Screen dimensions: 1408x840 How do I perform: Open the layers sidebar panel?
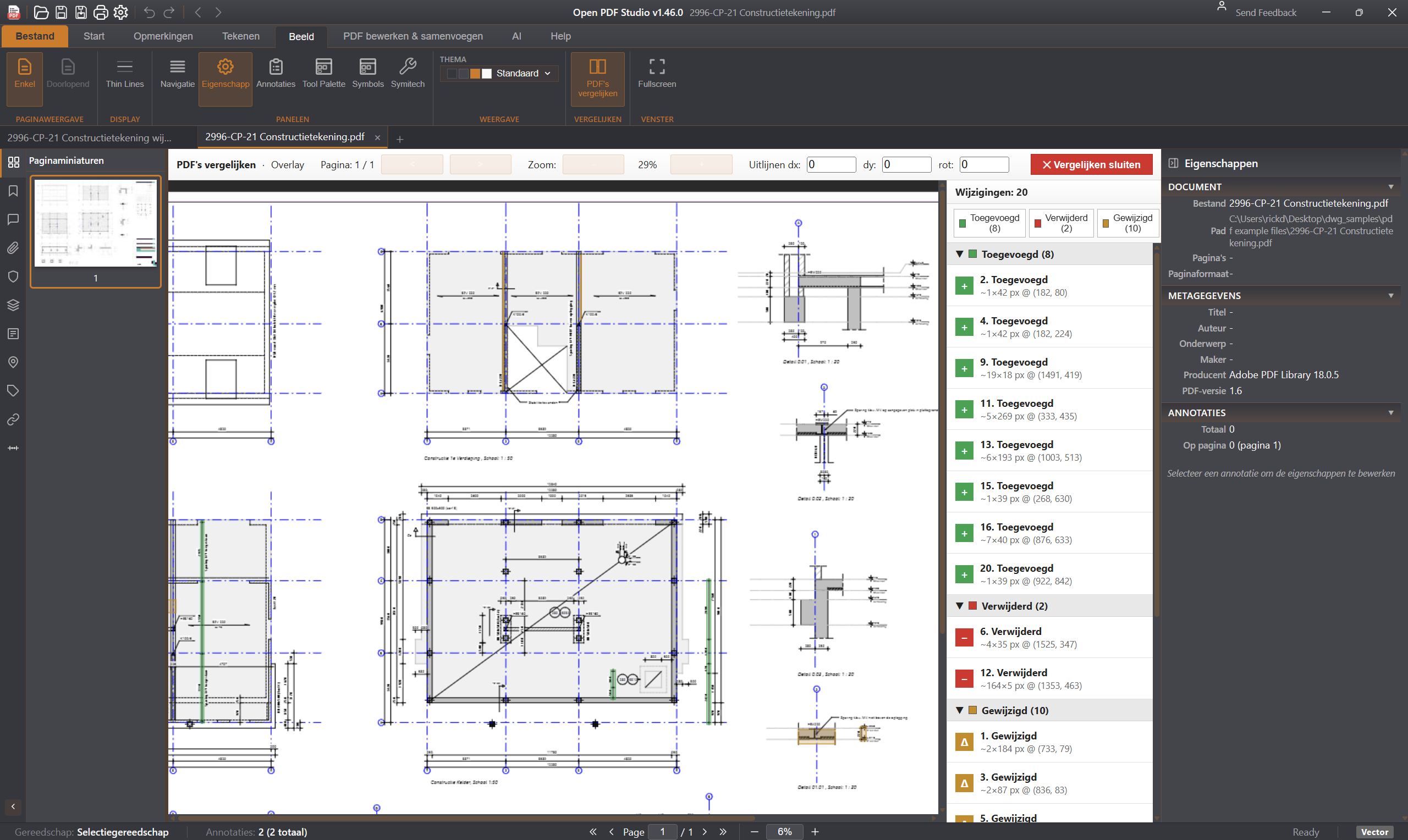(13, 305)
